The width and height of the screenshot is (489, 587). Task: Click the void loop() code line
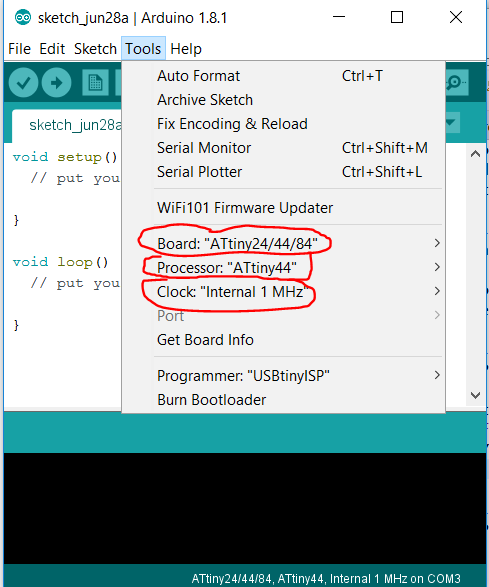tap(61, 262)
